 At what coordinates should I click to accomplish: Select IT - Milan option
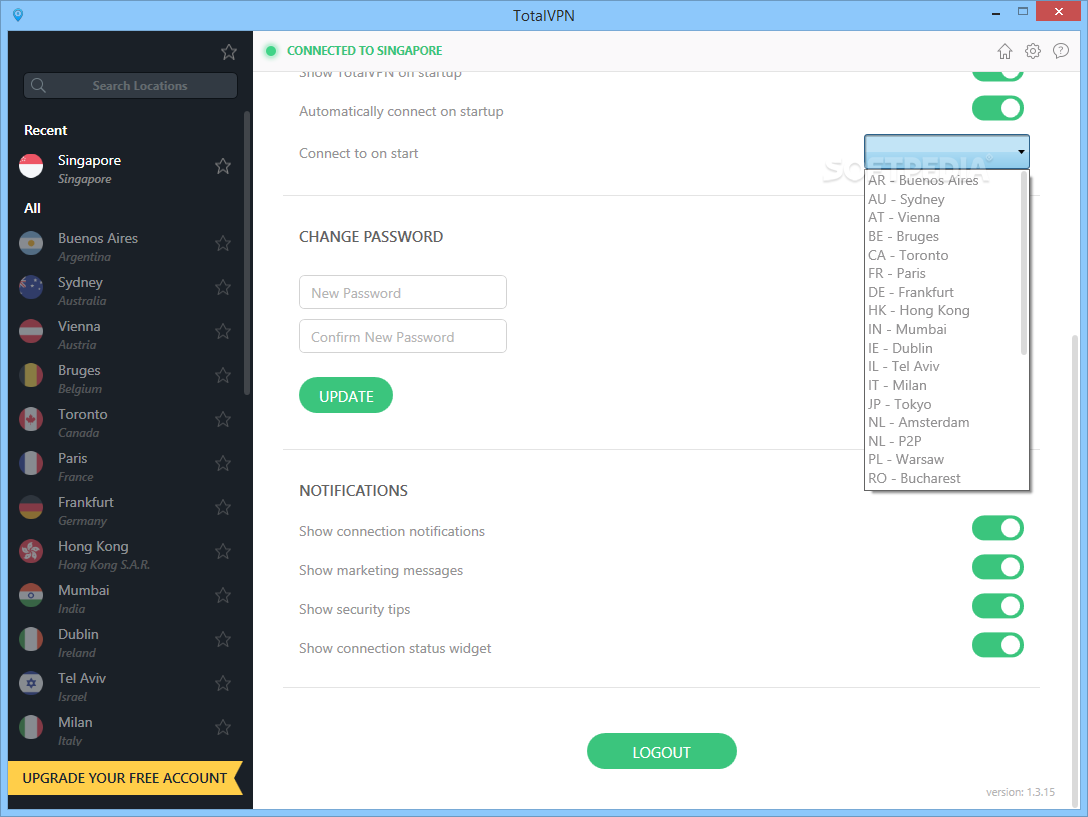(x=943, y=385)
